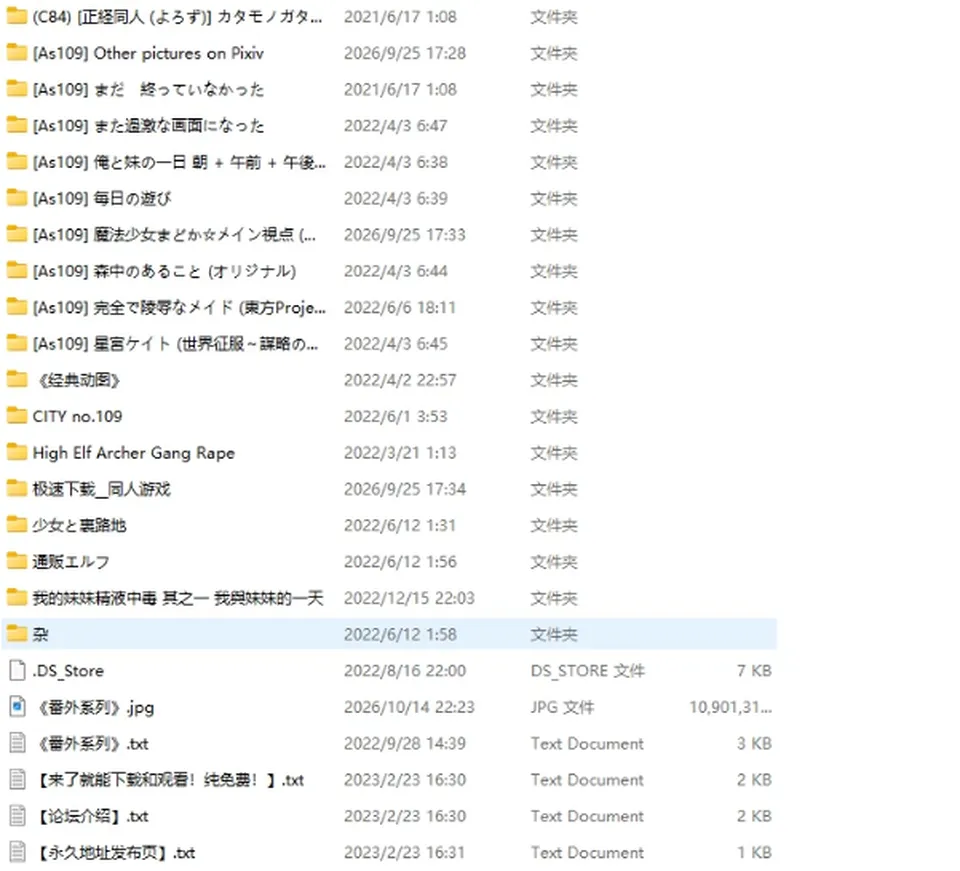This screenshot has width=960, height=871.
Task: Click the folder icon for [As109] 星宮ケイト
Action: point(17,343)
